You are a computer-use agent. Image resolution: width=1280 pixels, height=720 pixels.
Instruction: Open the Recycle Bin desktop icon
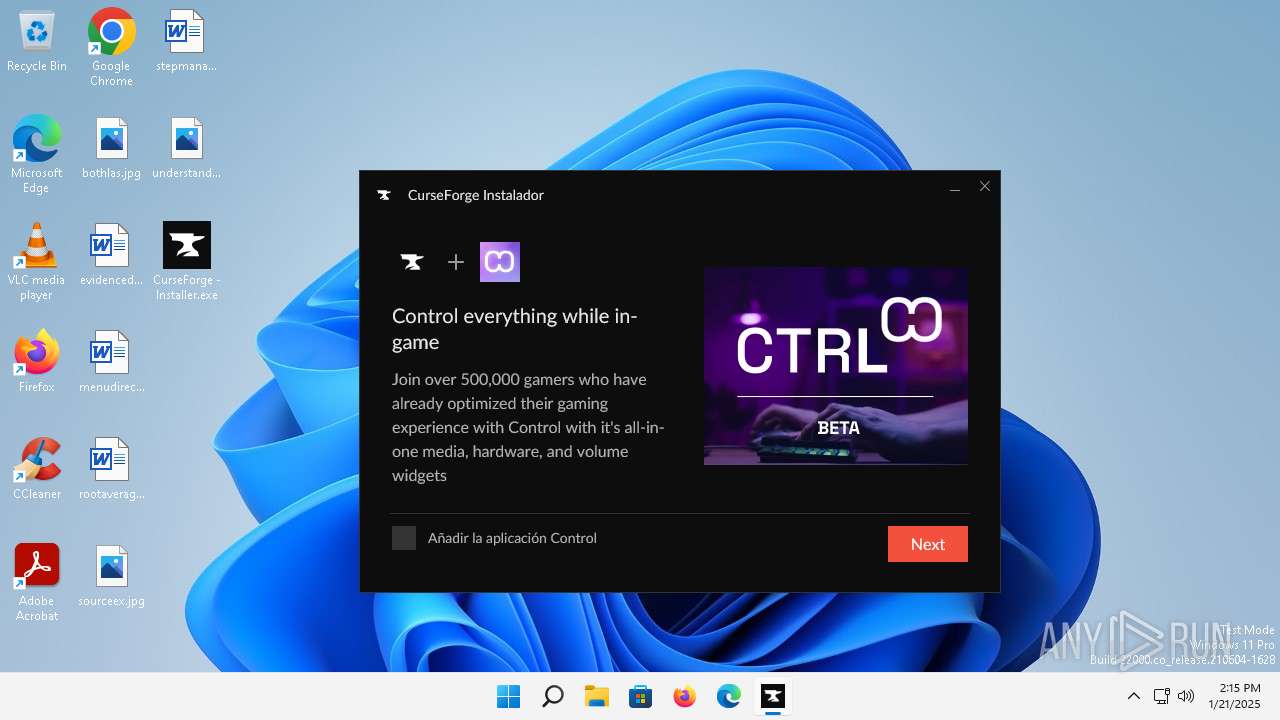[x=37, y=42]
